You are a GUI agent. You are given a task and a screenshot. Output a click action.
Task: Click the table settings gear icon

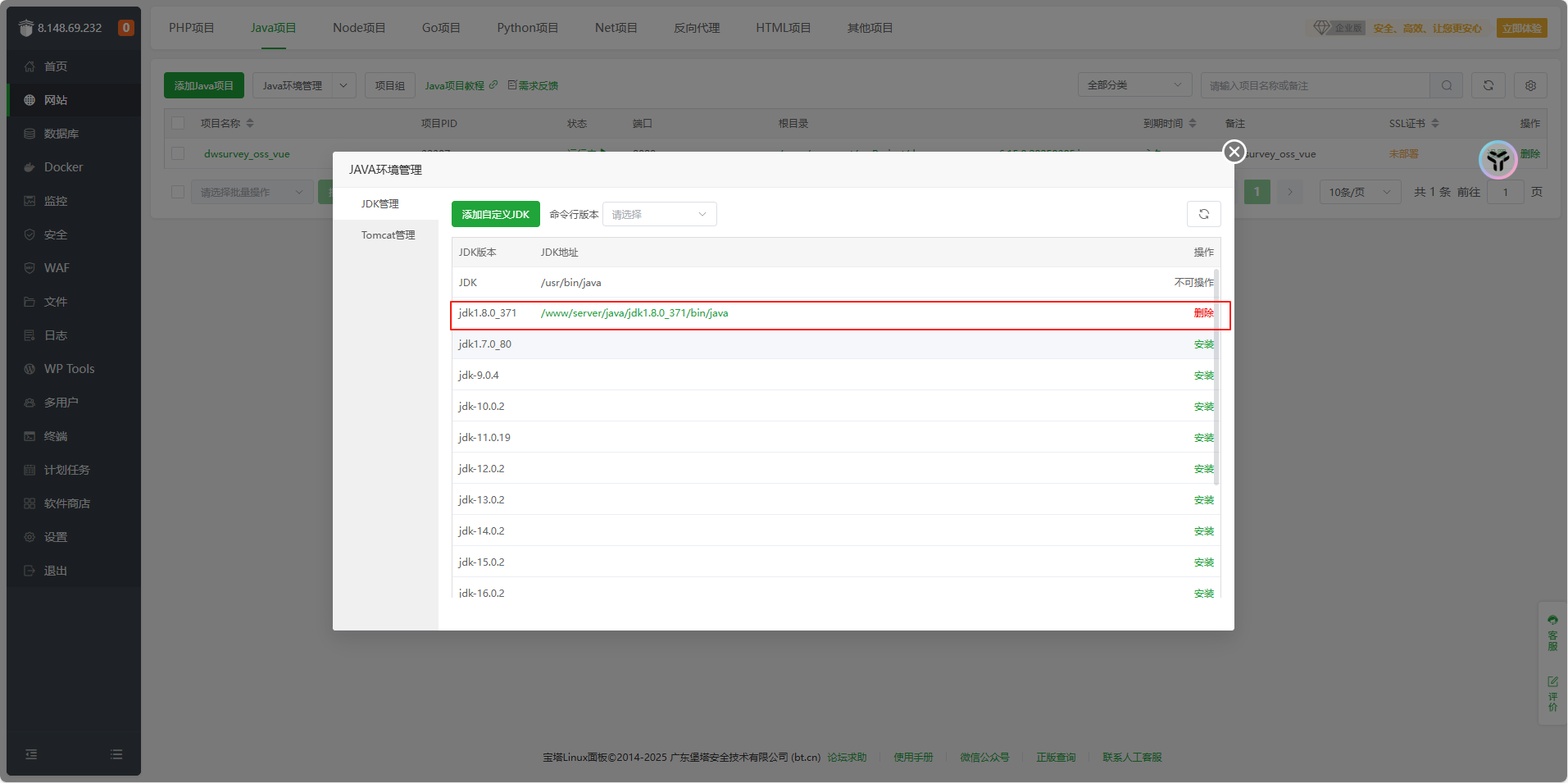click(x=1529, y=85)
